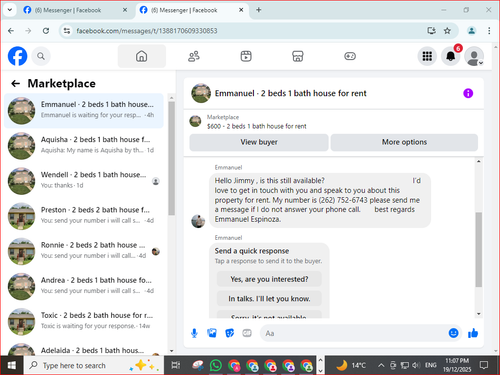500x375 pixels.
Task: Reload the page
Action: (x=46, y=31)
